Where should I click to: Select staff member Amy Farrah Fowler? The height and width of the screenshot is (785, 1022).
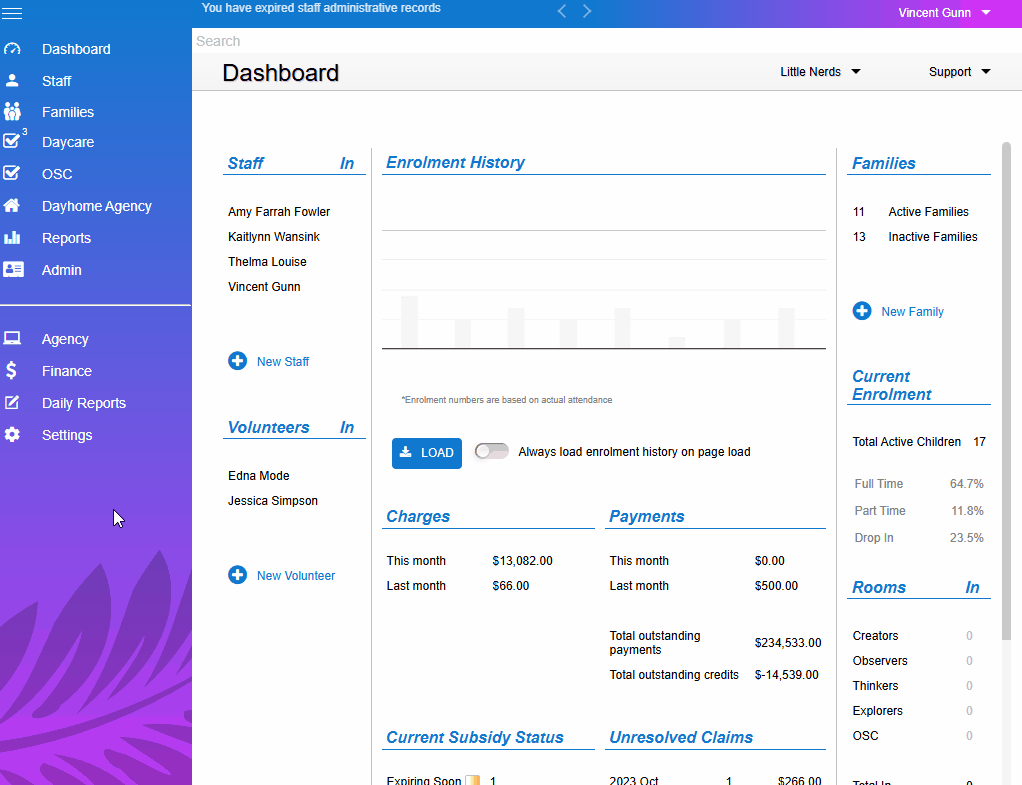point(279,212)
